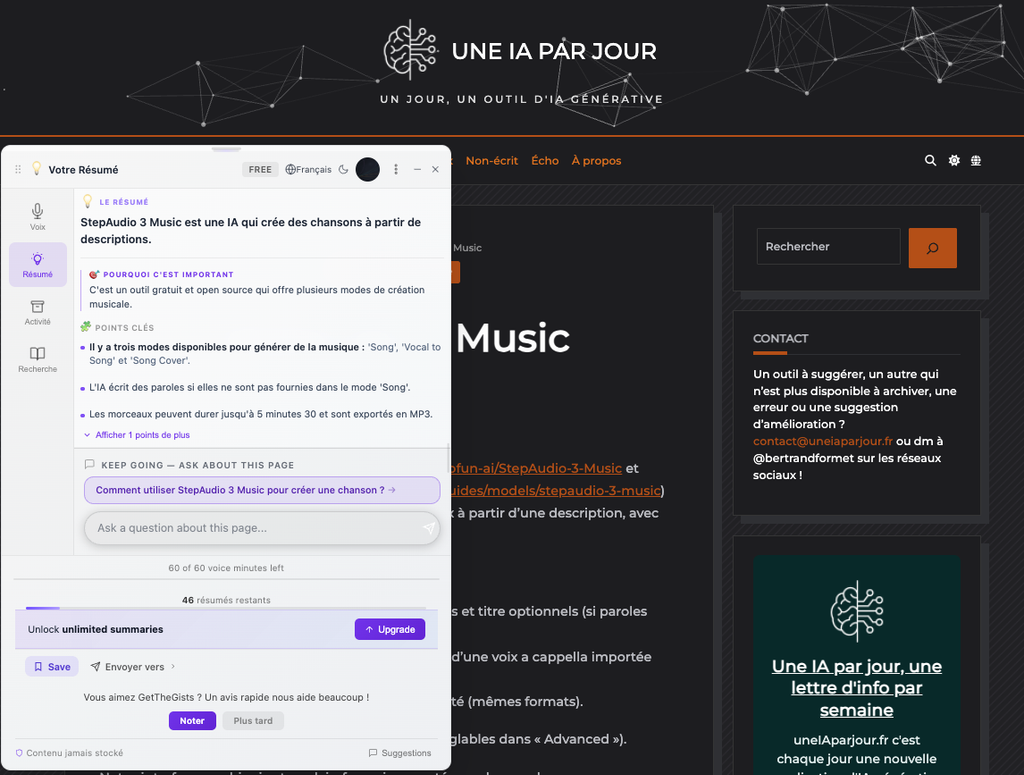The height and width of the screenshot is (775, 1024).
Task: Click the Noter button
Action: [192, 721]
